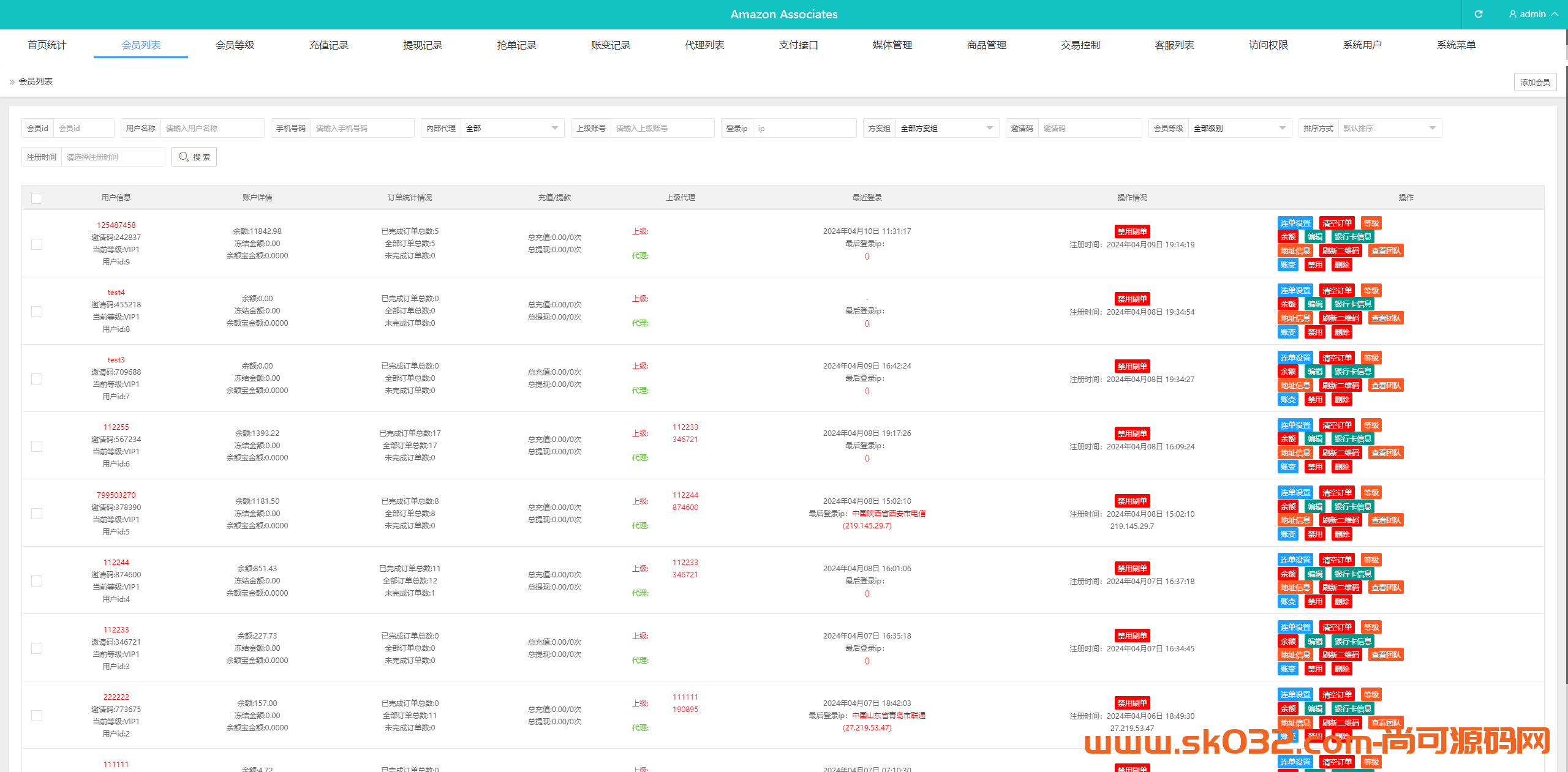
Task: Click 禁用刷单 for user 112233
Action: tap(1132, 635)
